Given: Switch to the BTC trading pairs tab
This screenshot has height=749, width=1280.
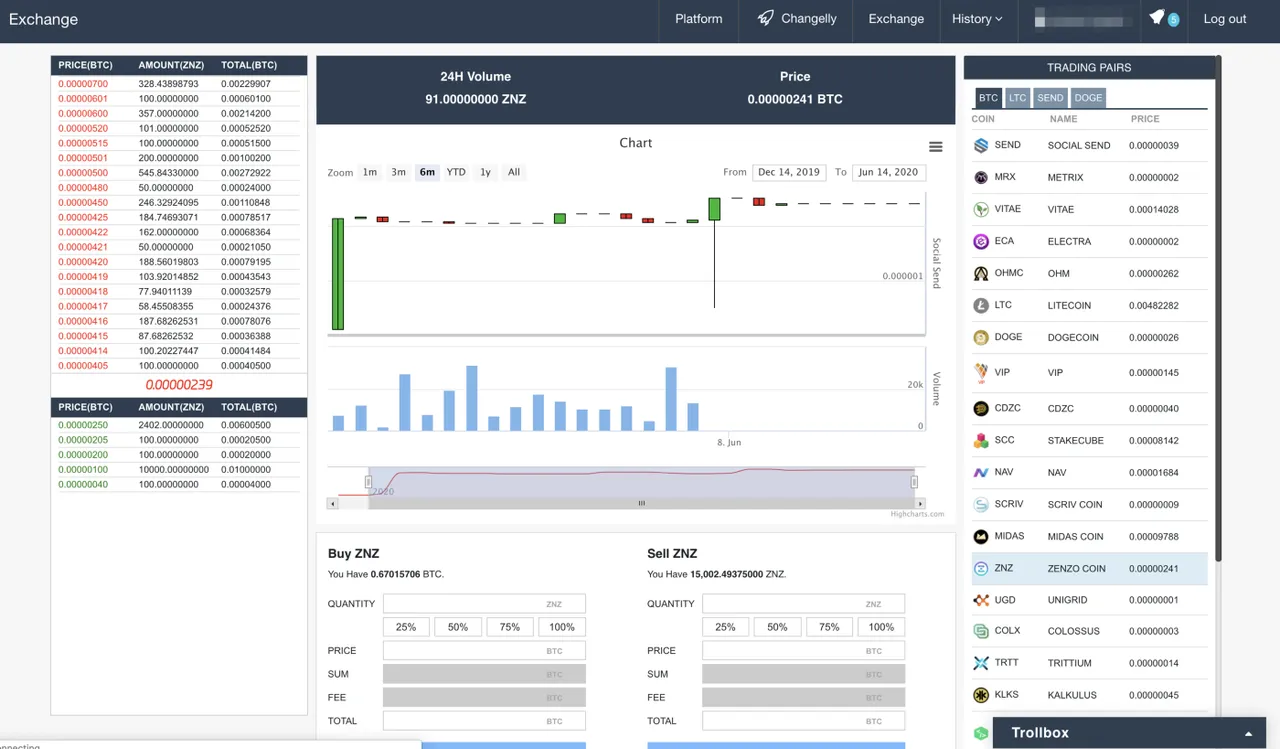Looking at the screenshot, I should [988, 98].
